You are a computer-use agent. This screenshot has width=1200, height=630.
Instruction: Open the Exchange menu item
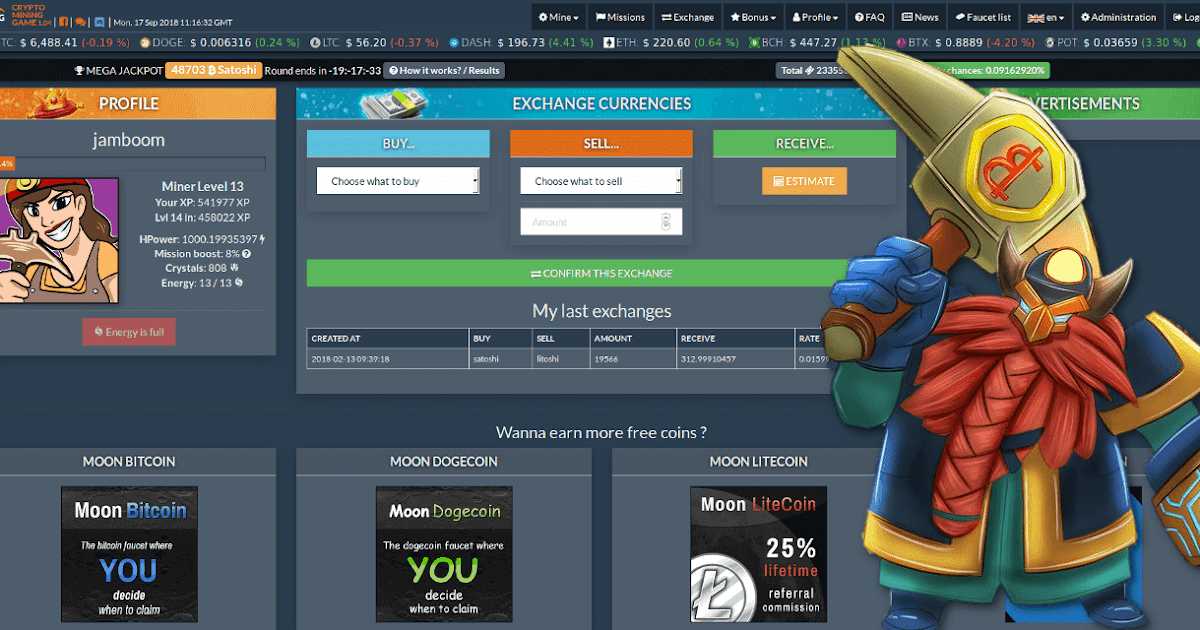click(x=688, y=17)
